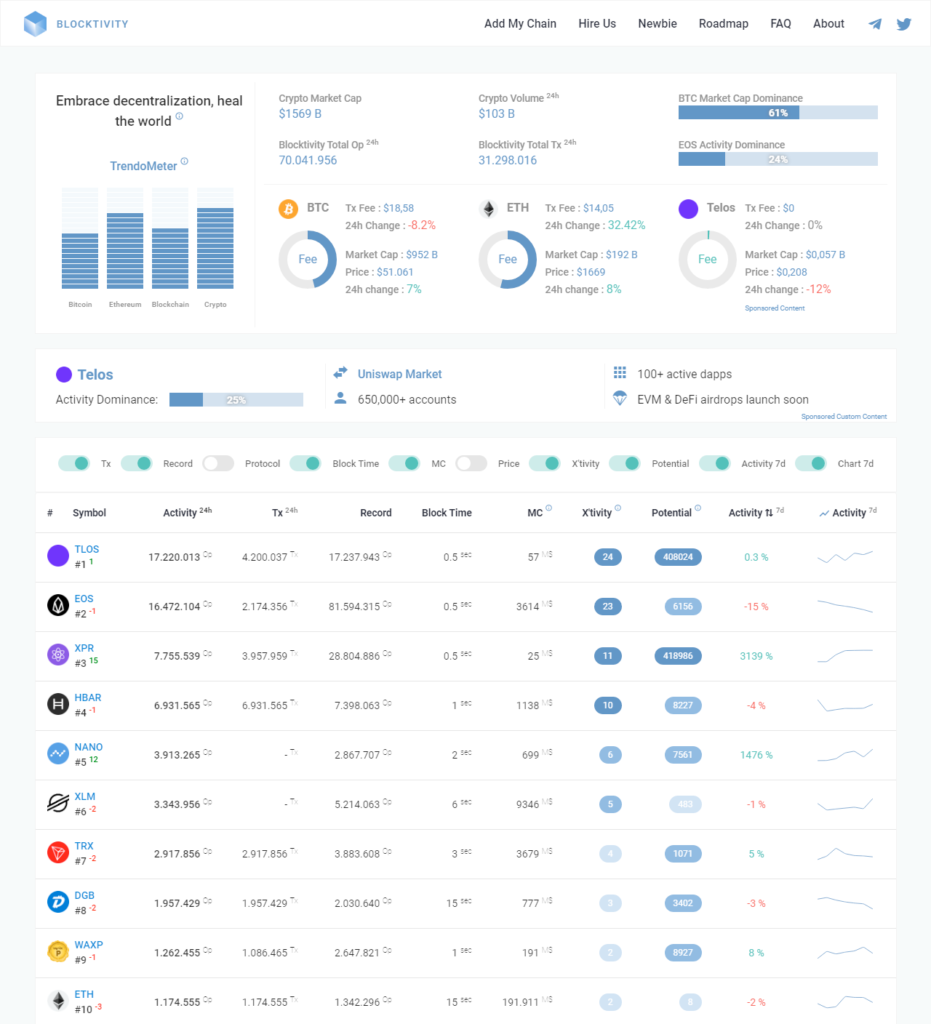Open Add My Chain menu item
This screenshot has height=1024, width=931.
[520, 24]
